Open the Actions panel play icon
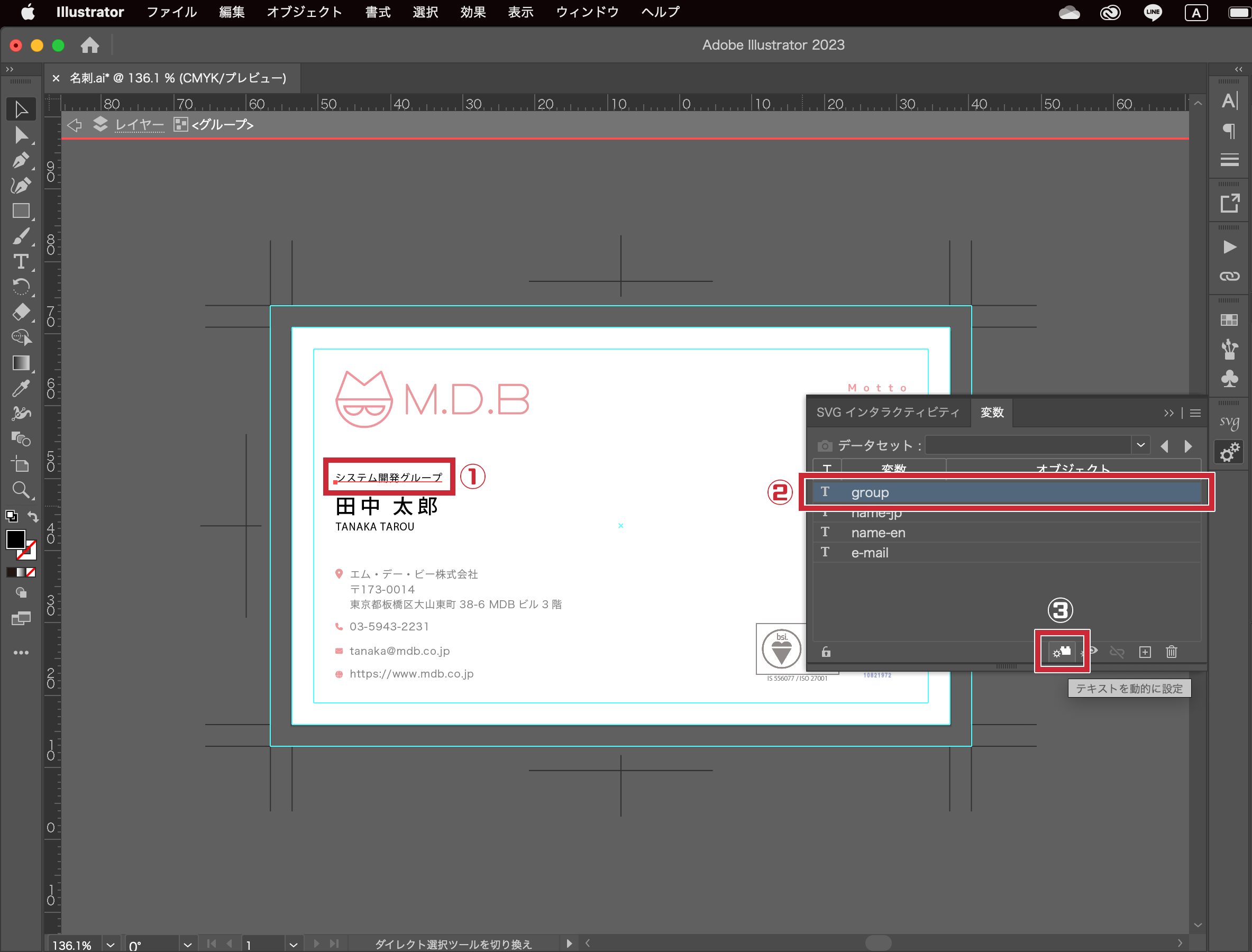Screen dimensions: 1252x952 coord(1229,247)
